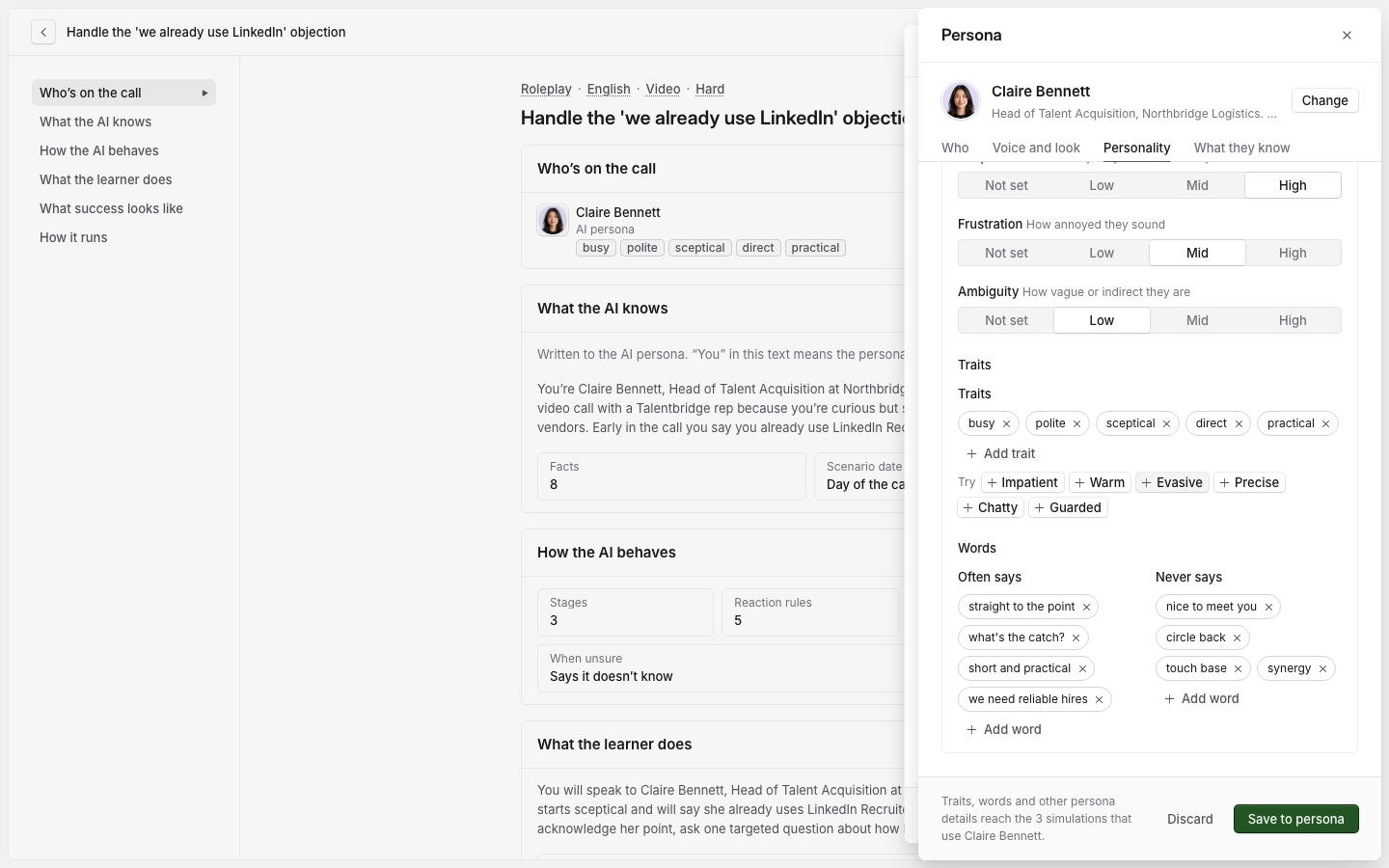Screen dimensions: 1389x868
Task: Delete 'we need reliable hires' phrase
Action: click(x=1099, y=699)
